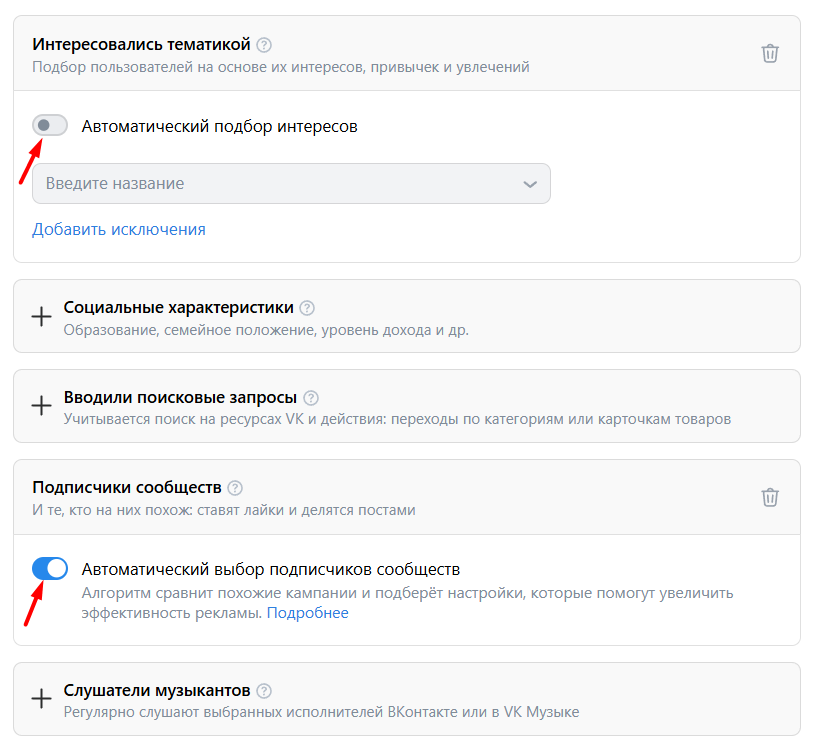This screenshot has width=815, height=753.
Task: Click the 'Автоматический подбор интересов' label
Action: pos(219,127)
